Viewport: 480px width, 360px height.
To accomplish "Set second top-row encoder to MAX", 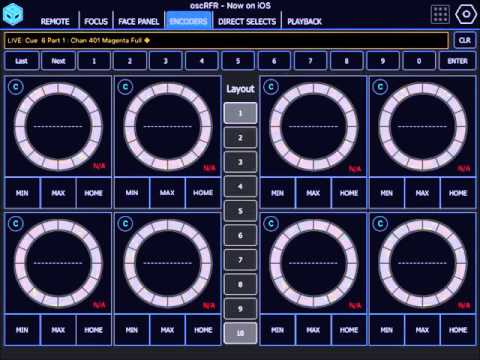I will coord(167,193).
